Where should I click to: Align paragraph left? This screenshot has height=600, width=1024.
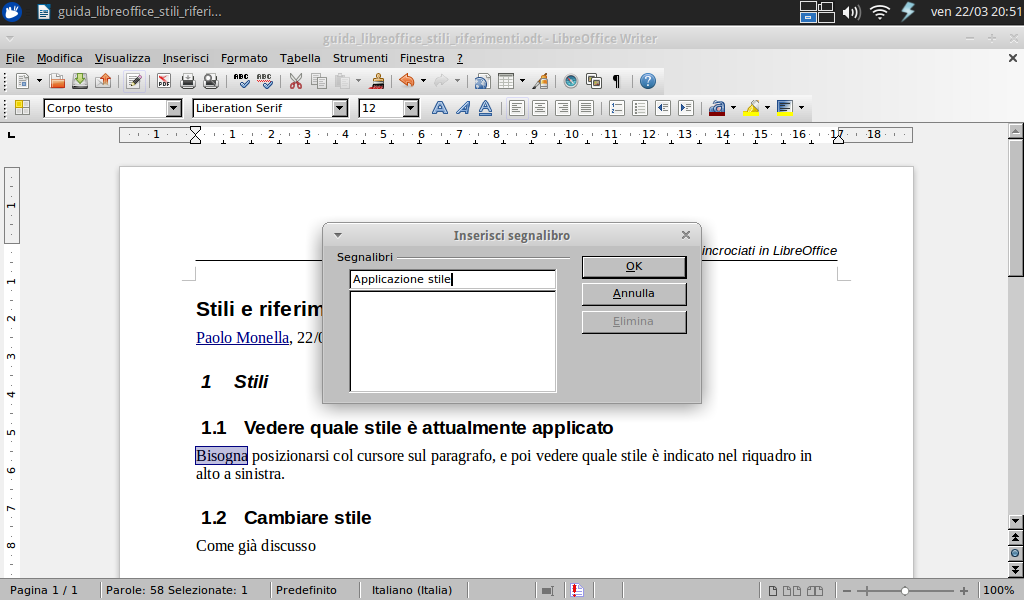tap(517, 108)
